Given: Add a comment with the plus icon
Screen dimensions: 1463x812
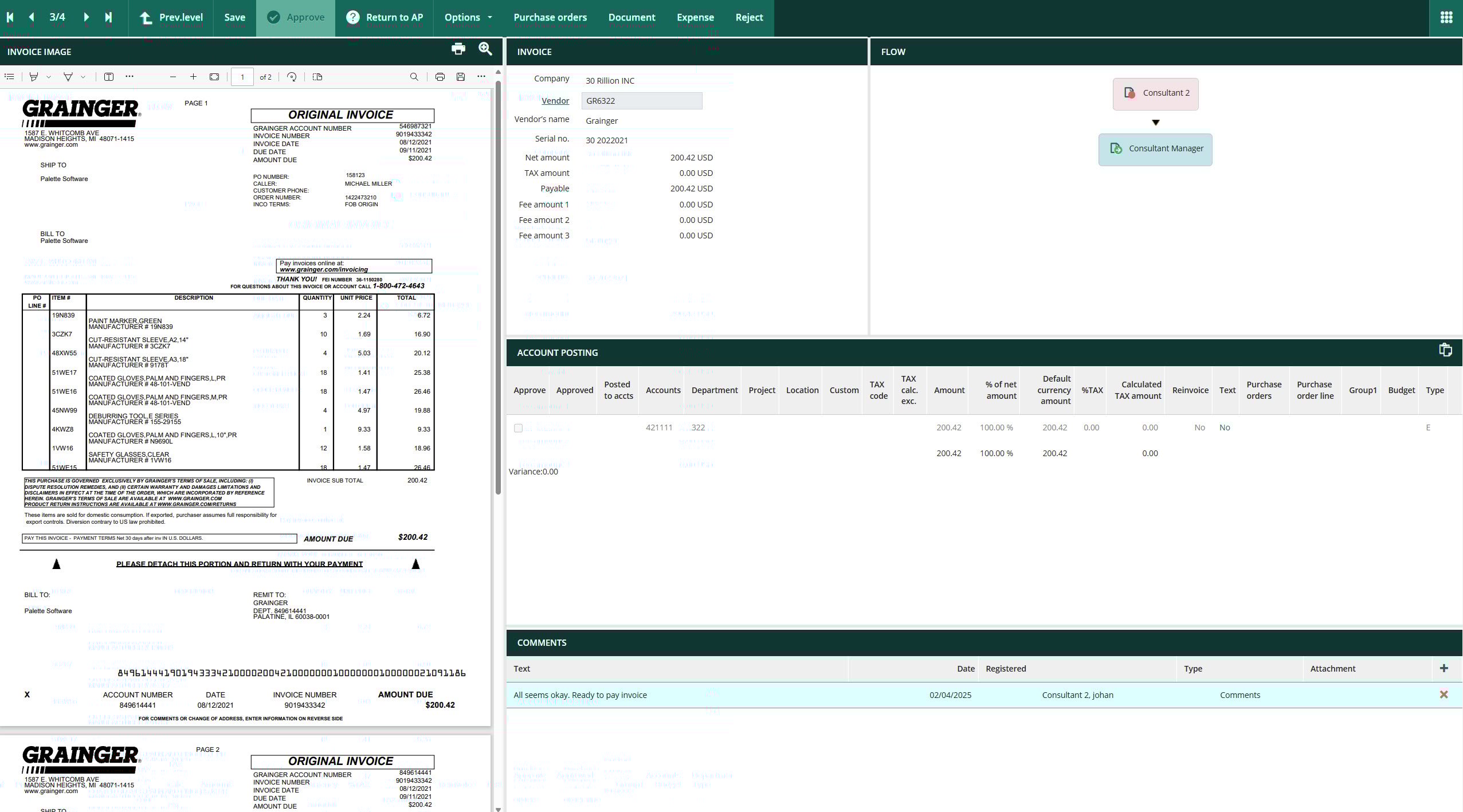Looking at the screenshot, I should click(1444, 668).
